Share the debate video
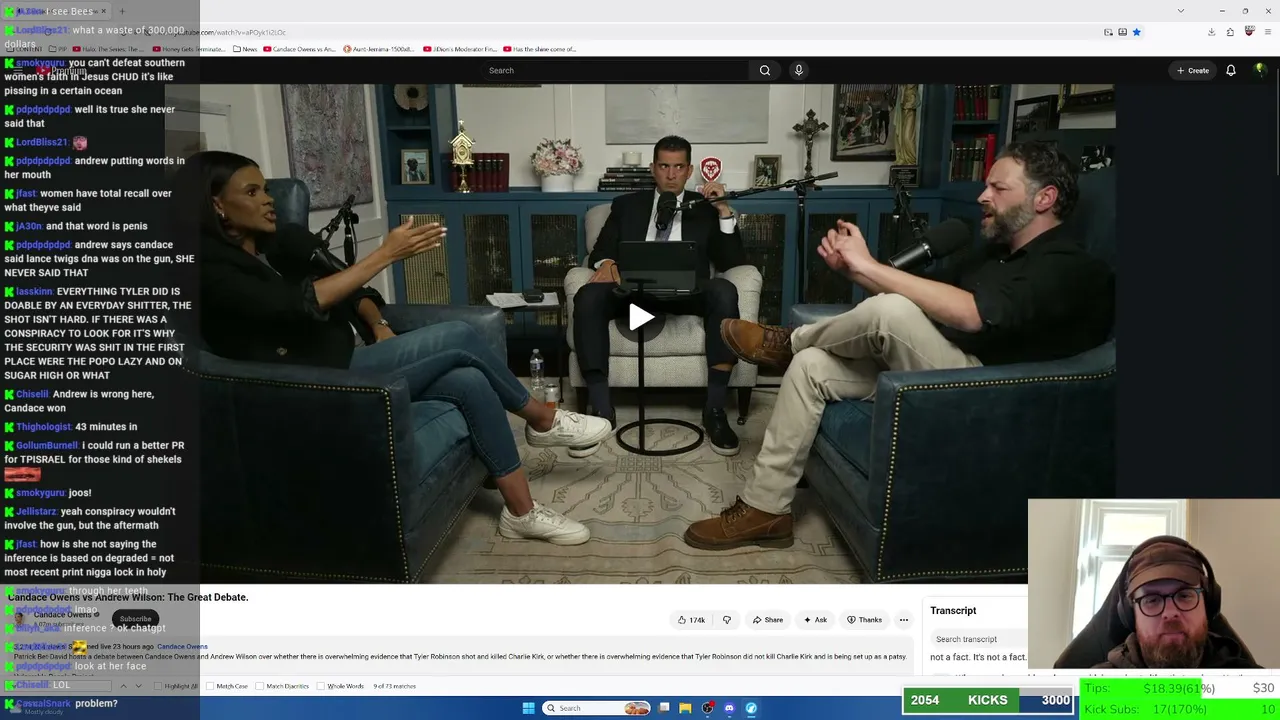The image size is (1280, 720). tap(768, 620)
